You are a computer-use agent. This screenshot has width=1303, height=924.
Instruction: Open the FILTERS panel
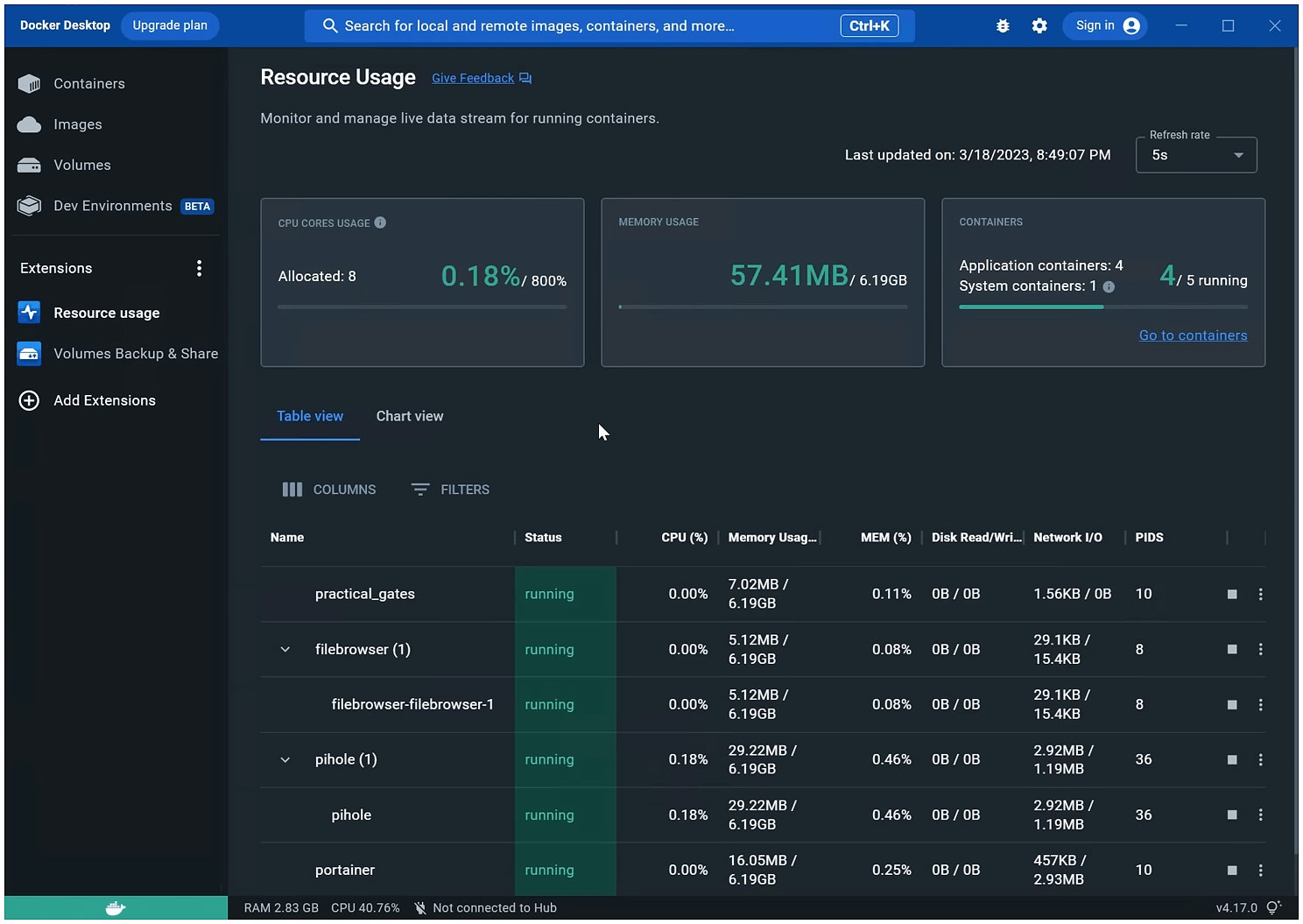pyautogui.click(x=450, y=490)
